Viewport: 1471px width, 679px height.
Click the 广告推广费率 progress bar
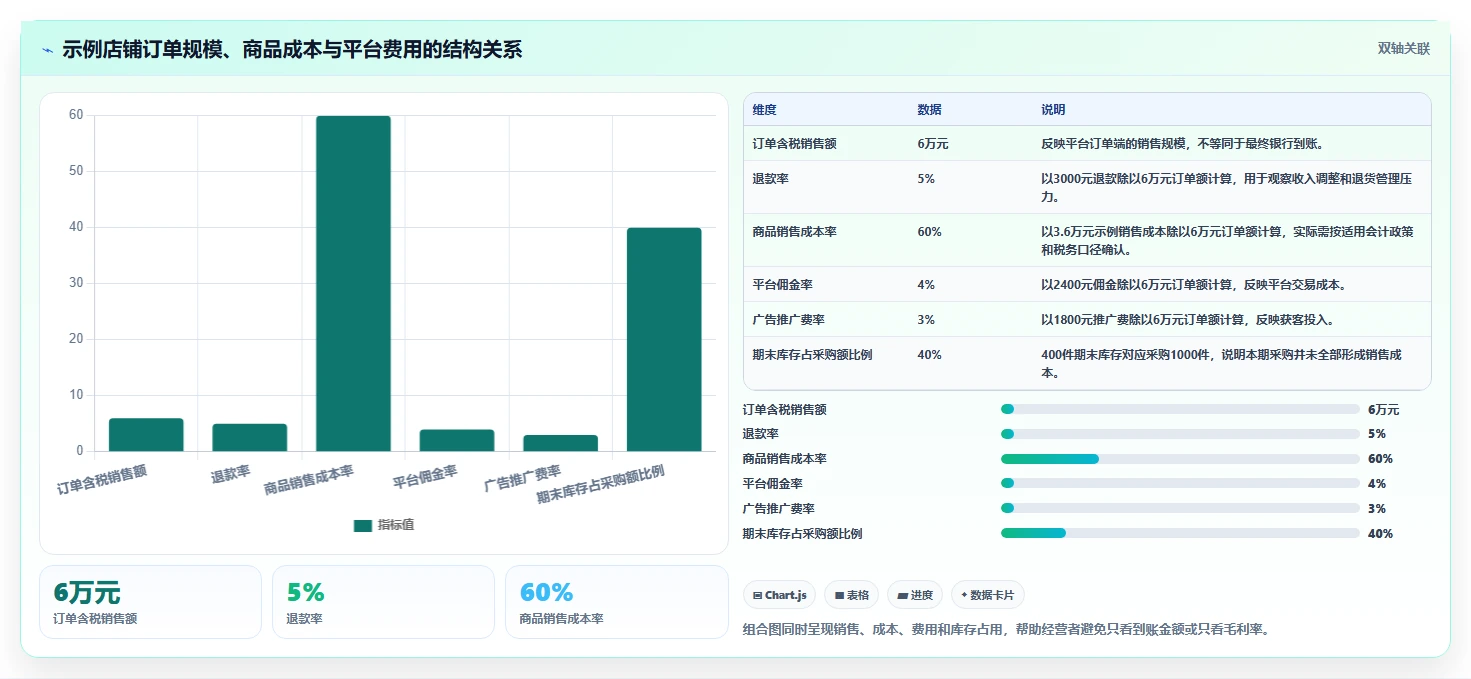[x=1180, y=508]
